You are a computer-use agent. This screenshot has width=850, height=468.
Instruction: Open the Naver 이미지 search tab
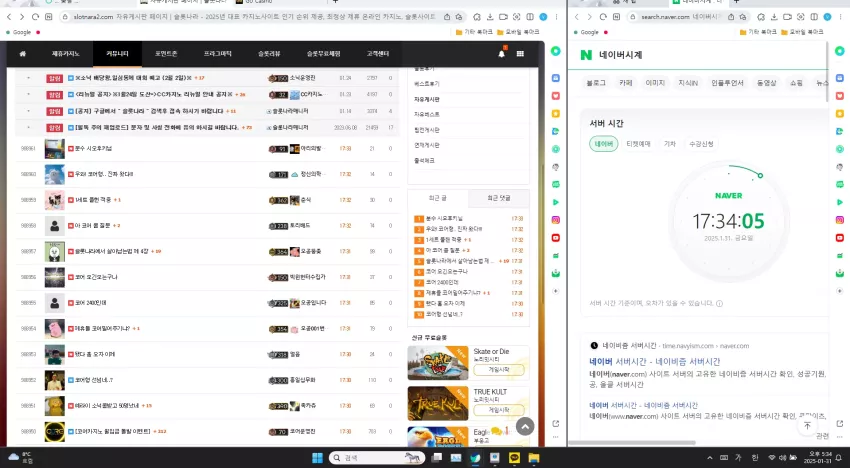tap(655, 83)
